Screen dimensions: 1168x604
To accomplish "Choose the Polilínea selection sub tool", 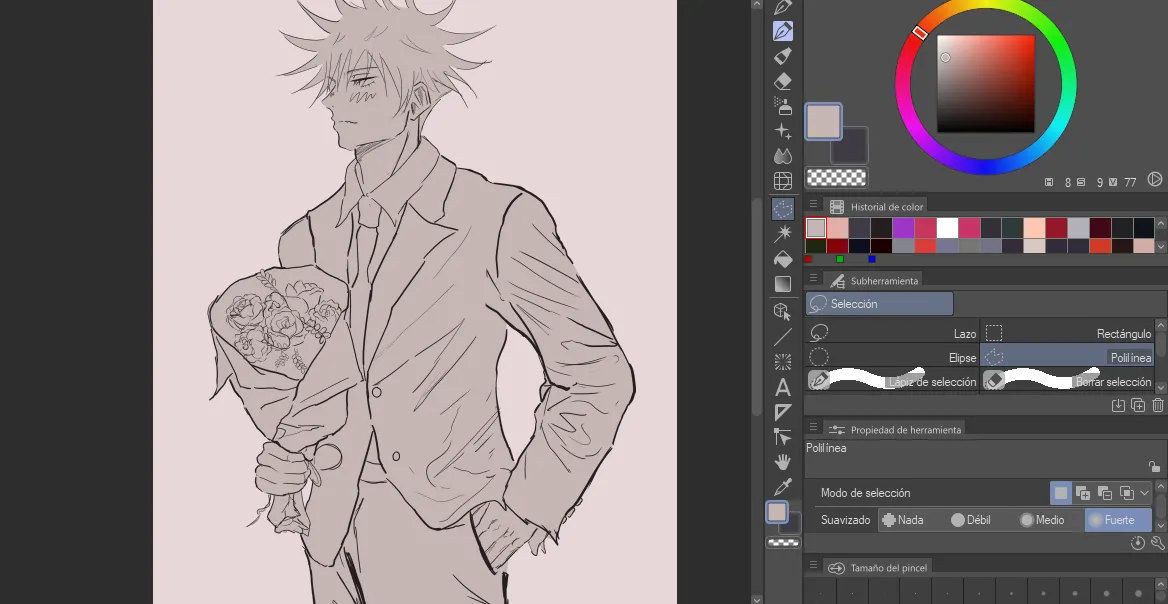I will point(1067,357).
